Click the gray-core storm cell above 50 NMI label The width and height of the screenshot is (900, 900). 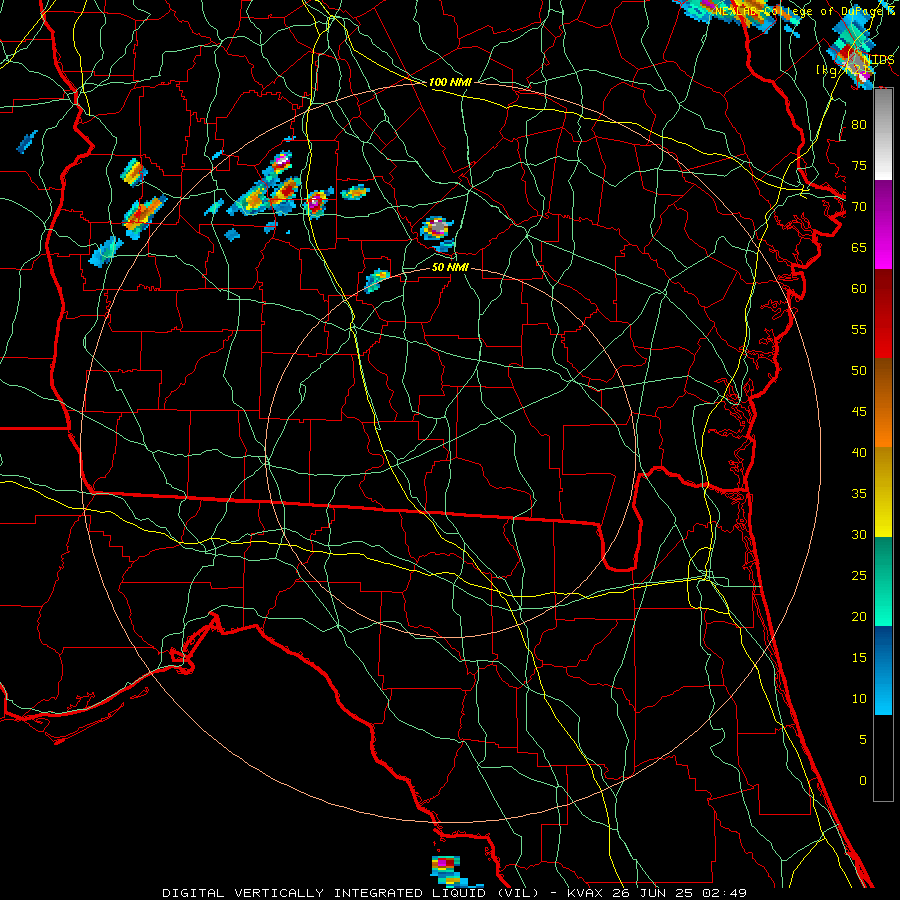click(x=437, y=228)
